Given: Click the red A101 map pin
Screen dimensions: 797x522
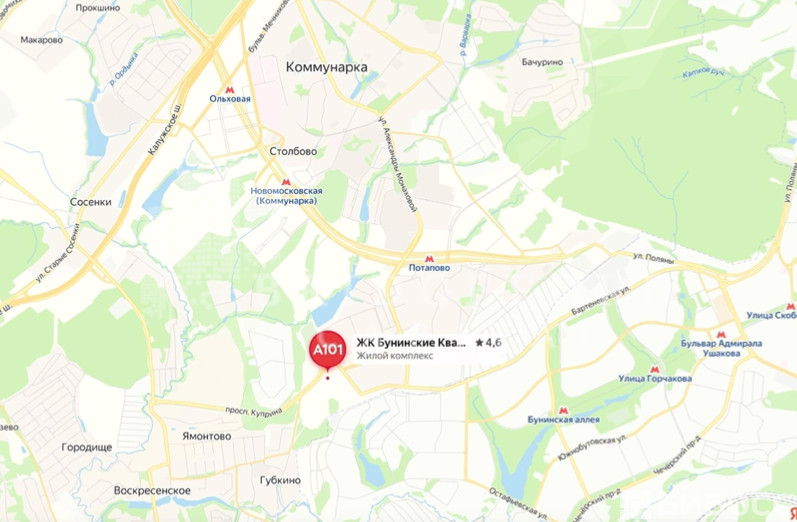Looking at the screenshot, I should pyautogui.click(x=328, y=351).
